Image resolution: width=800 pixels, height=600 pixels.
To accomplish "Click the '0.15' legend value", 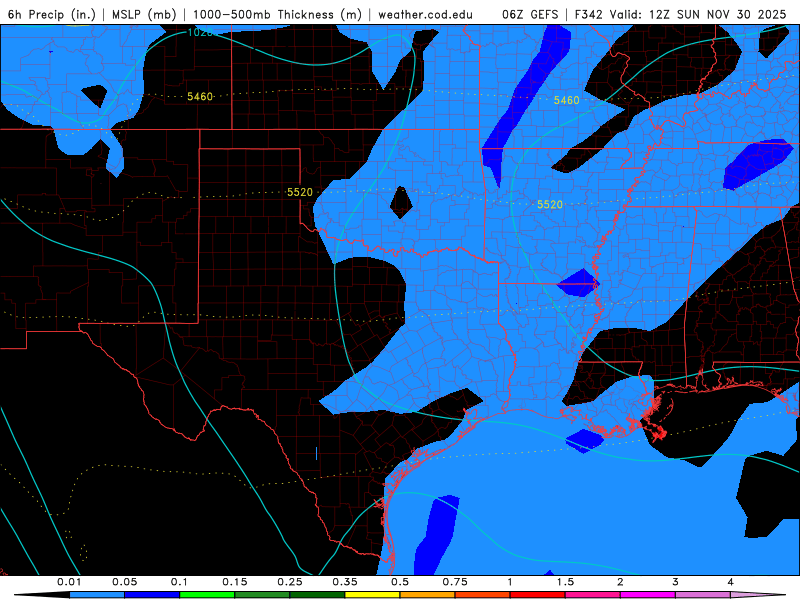I will point(235,582).
